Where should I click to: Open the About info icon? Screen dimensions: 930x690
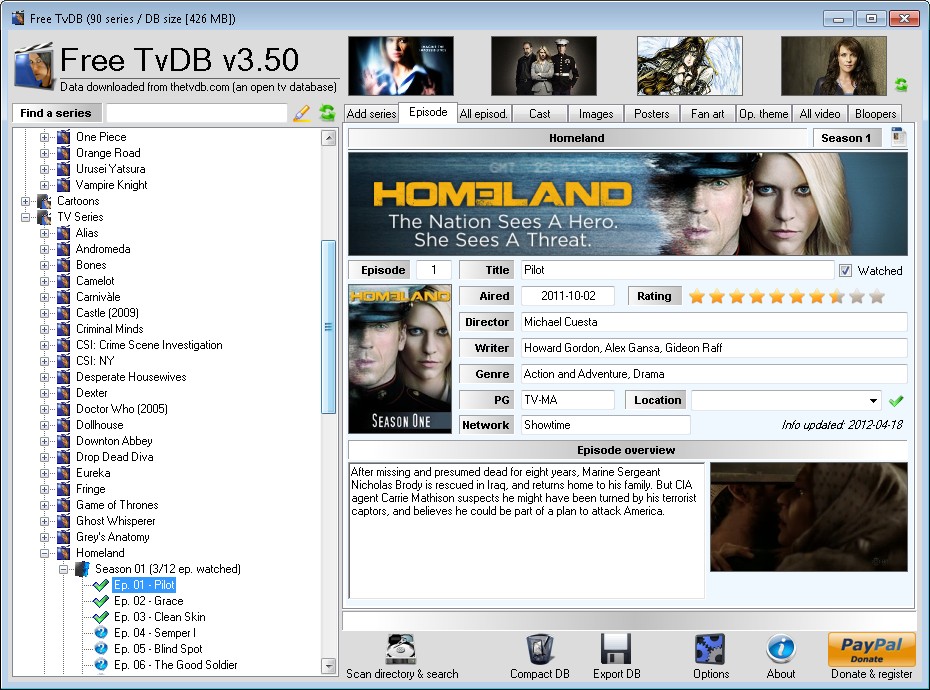(781, 649)
